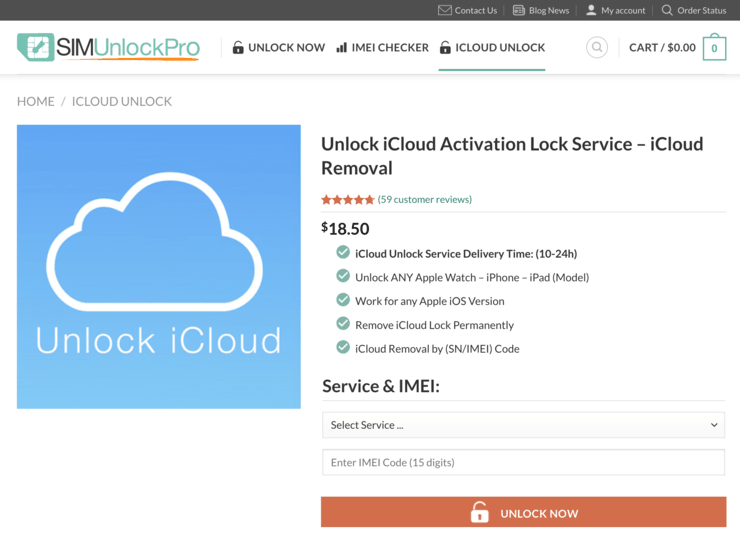
Task: Click the Enter IMEI Code field
Action: tap(523, 462)
